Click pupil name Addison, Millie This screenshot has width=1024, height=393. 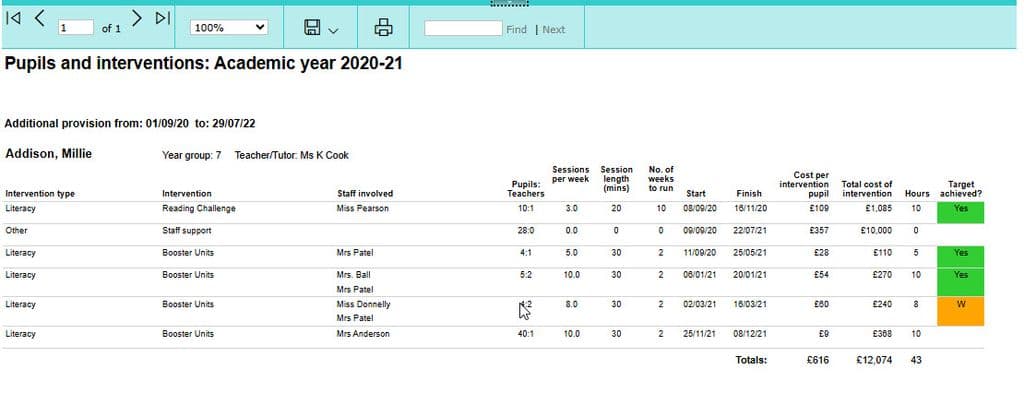(48, 154)
